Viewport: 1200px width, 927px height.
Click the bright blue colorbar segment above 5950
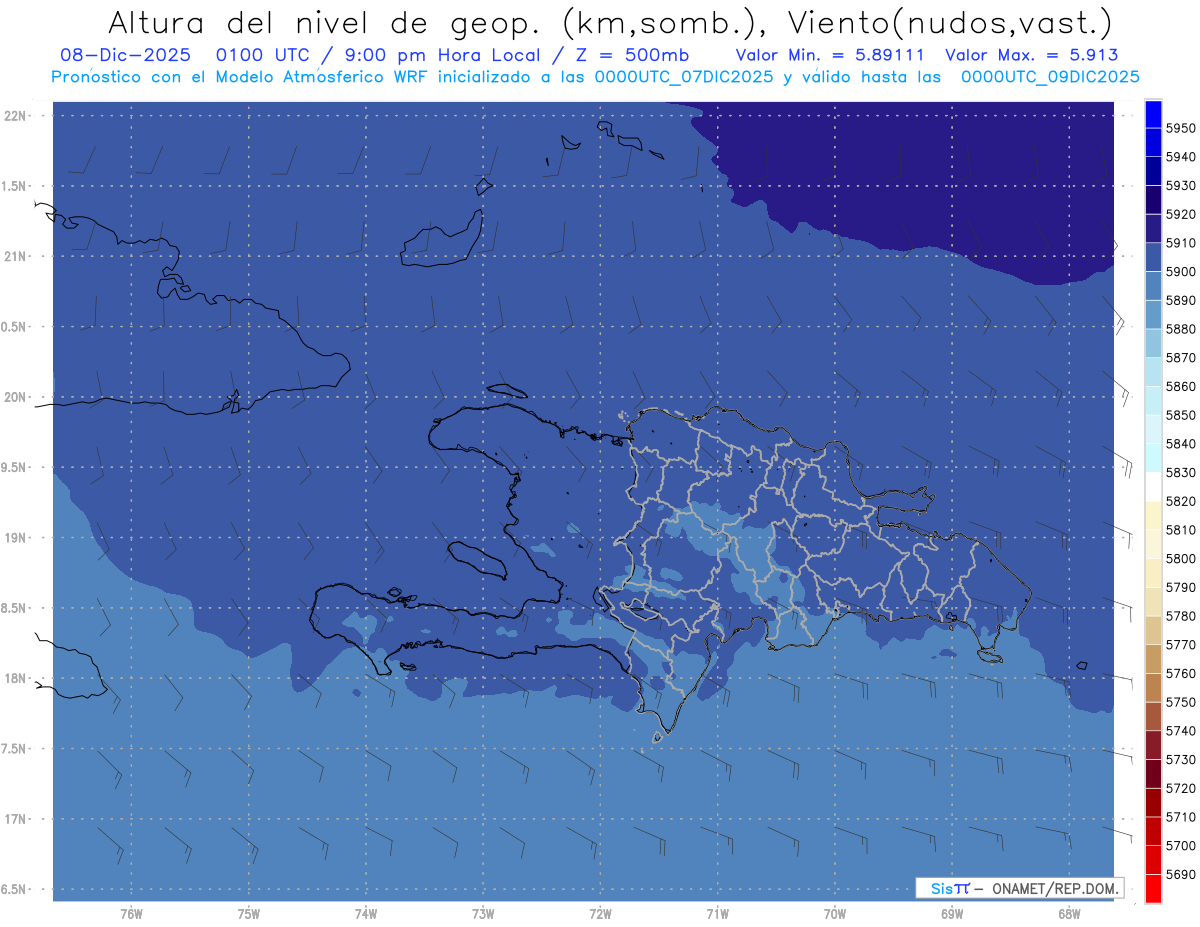point(1153,114)
